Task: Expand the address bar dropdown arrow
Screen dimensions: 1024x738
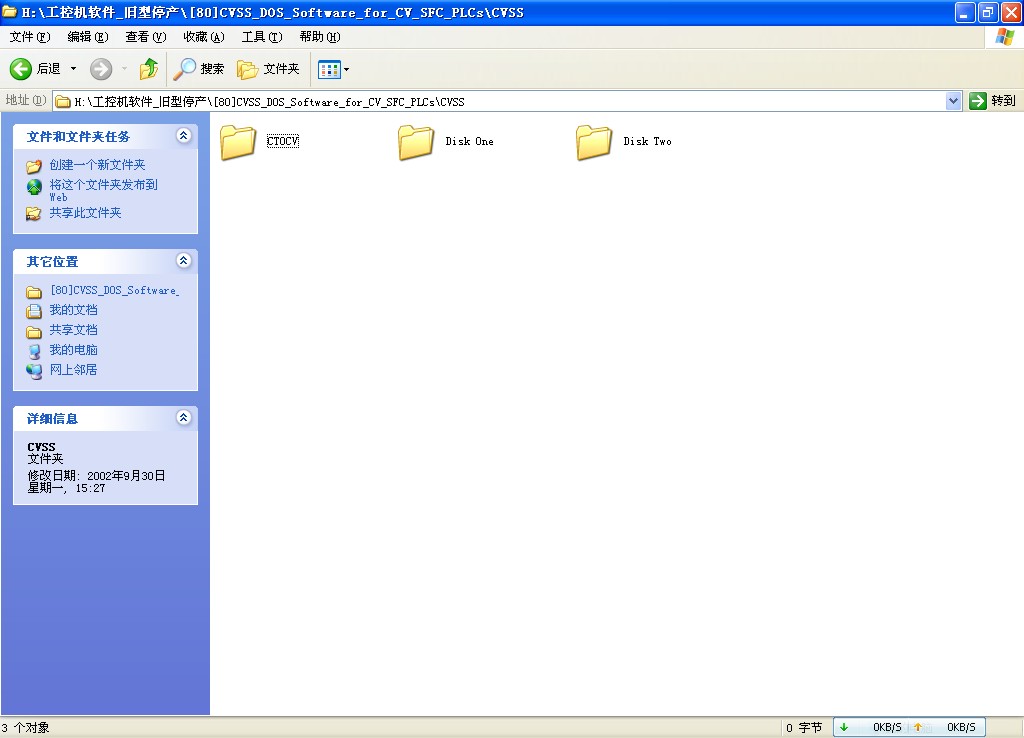Action: click(953, 101)
